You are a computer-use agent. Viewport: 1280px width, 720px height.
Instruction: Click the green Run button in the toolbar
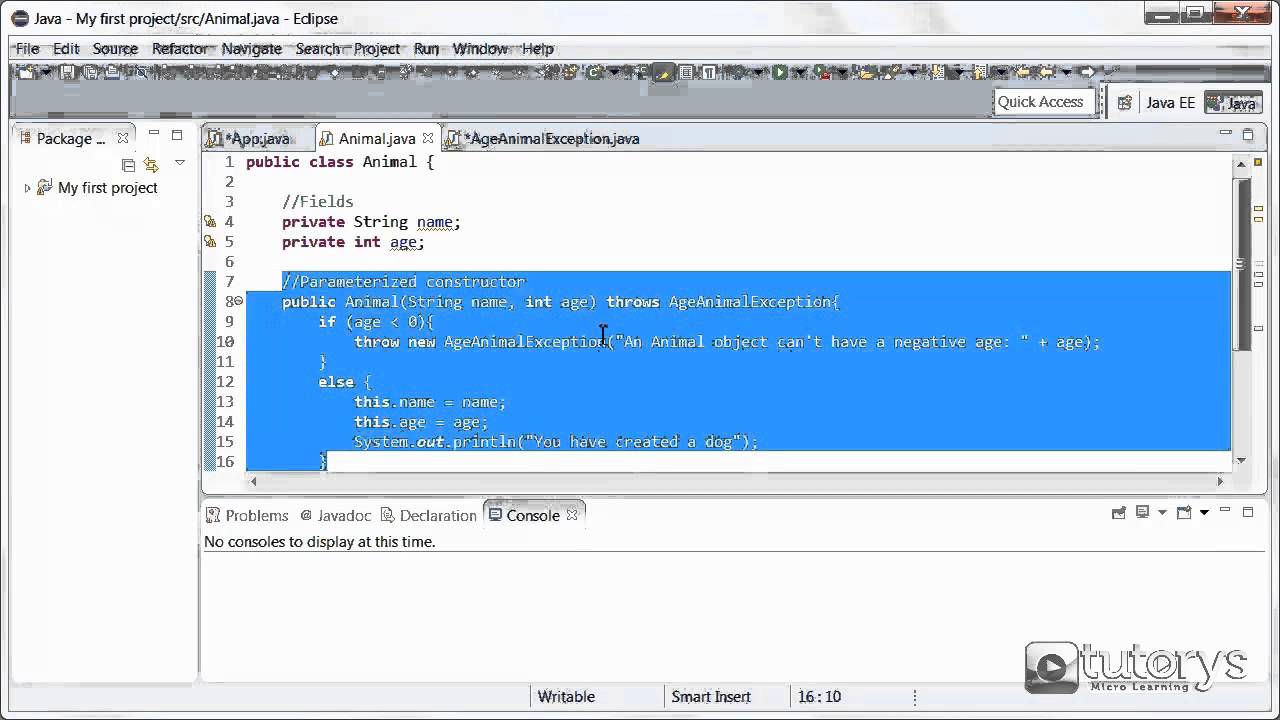click(x=779, y=72)
